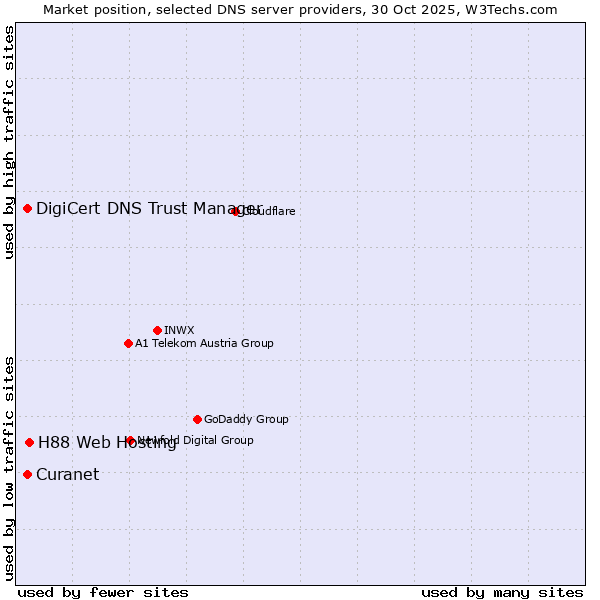600x600 pixels.
Task: Click the chart title mentioning W3Techs.com
Action: 300,9
